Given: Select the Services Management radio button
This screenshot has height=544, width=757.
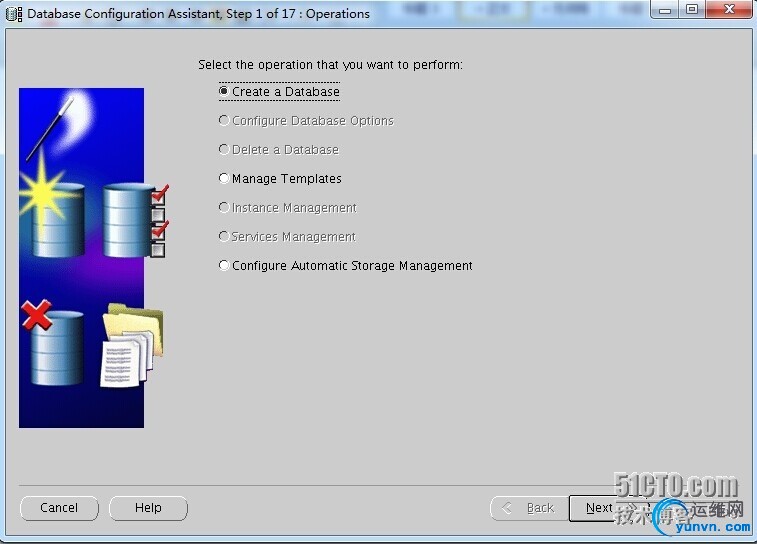Looking at the screenshot, I should [224, 237].
